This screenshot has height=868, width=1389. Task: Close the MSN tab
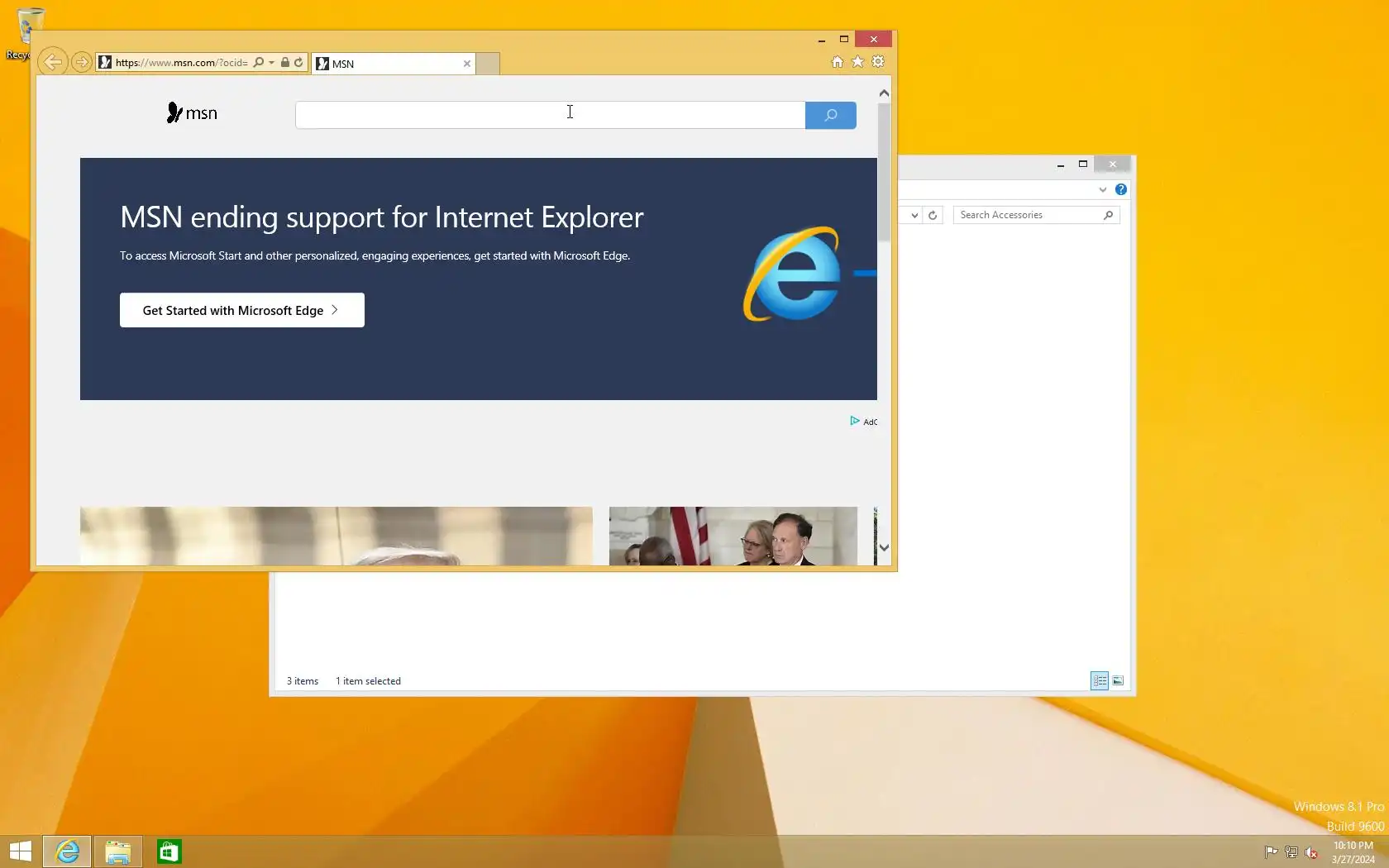click(x=467, y=64)
